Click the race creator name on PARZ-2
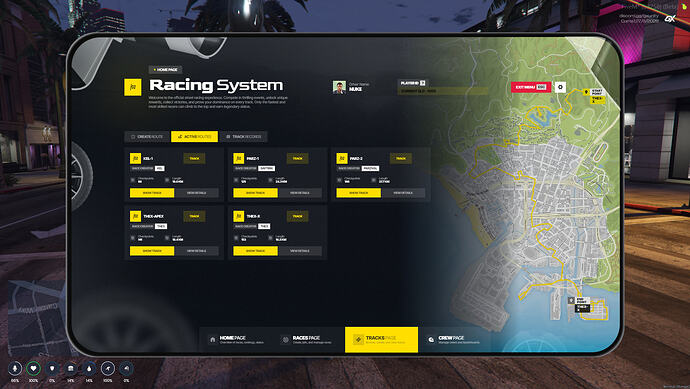Viewport: 690px width, 389px height. tap(371, 169)
